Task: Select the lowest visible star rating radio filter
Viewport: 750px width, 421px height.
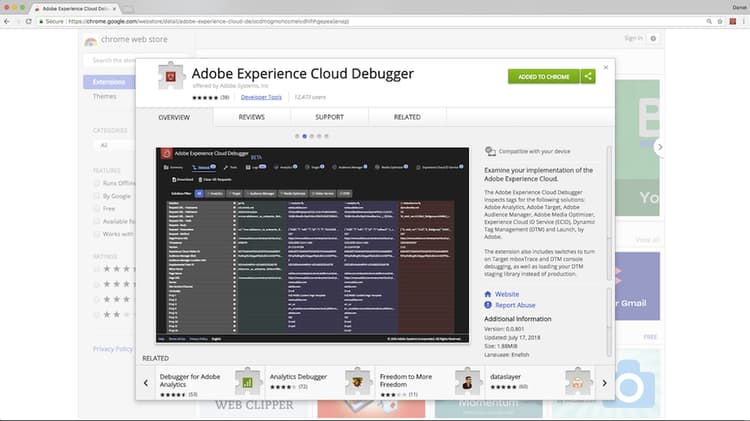Action: tap(97, 315)
